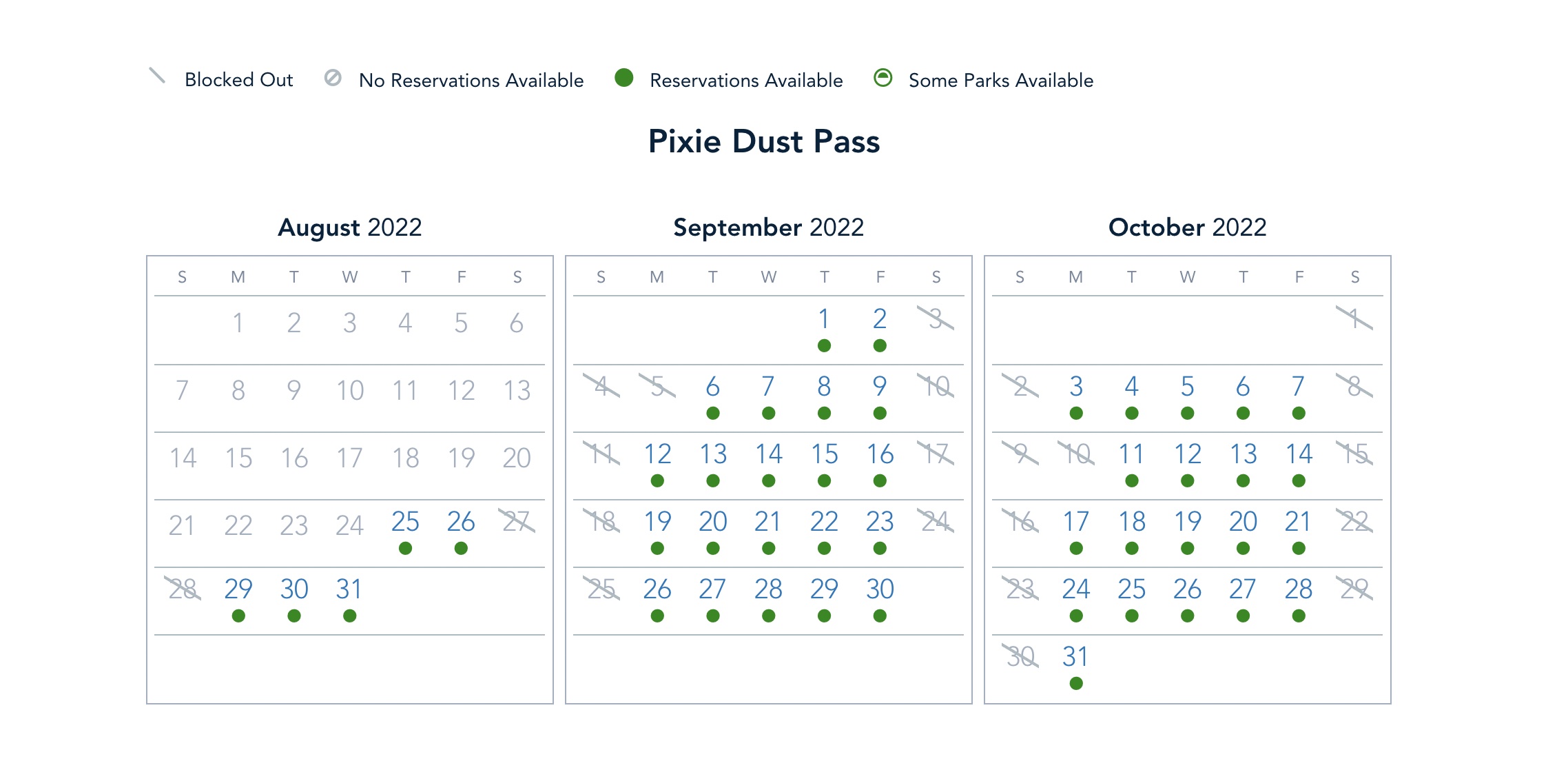
Task: Pick September 22 reservation date
Action: tap(824, 522)
